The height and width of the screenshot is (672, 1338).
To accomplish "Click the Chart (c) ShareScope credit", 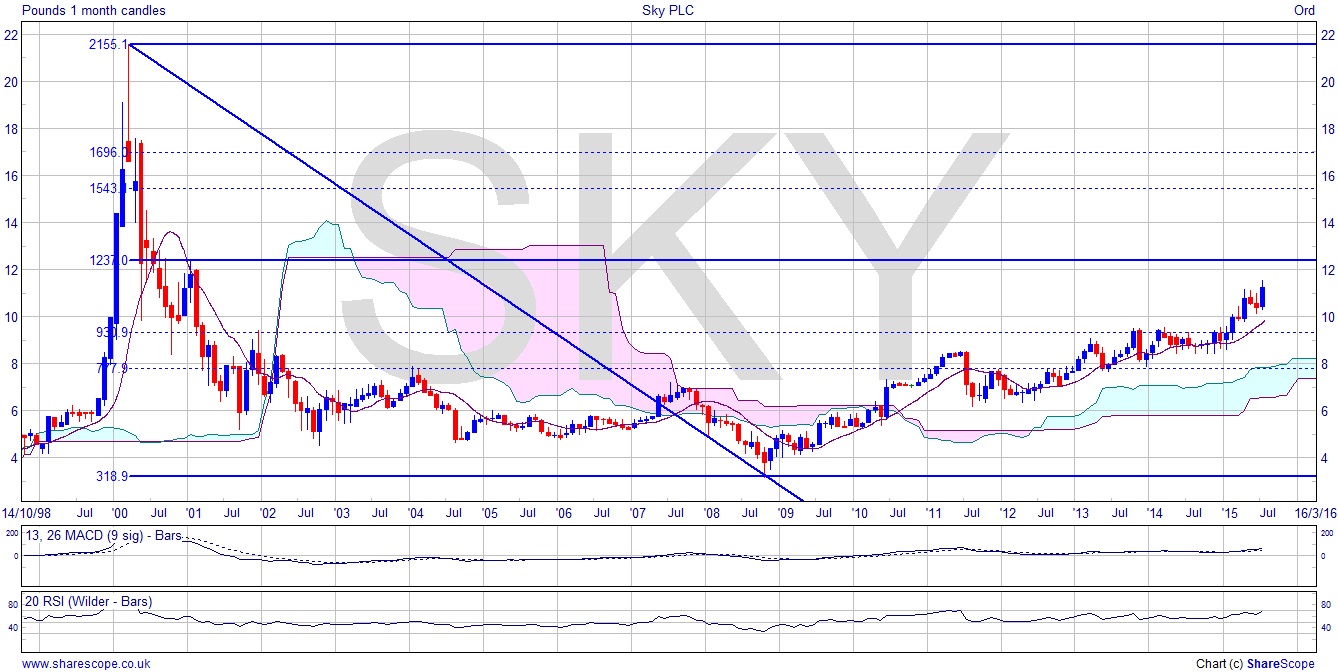I will pyautogui.click(x=1255, y=663).
